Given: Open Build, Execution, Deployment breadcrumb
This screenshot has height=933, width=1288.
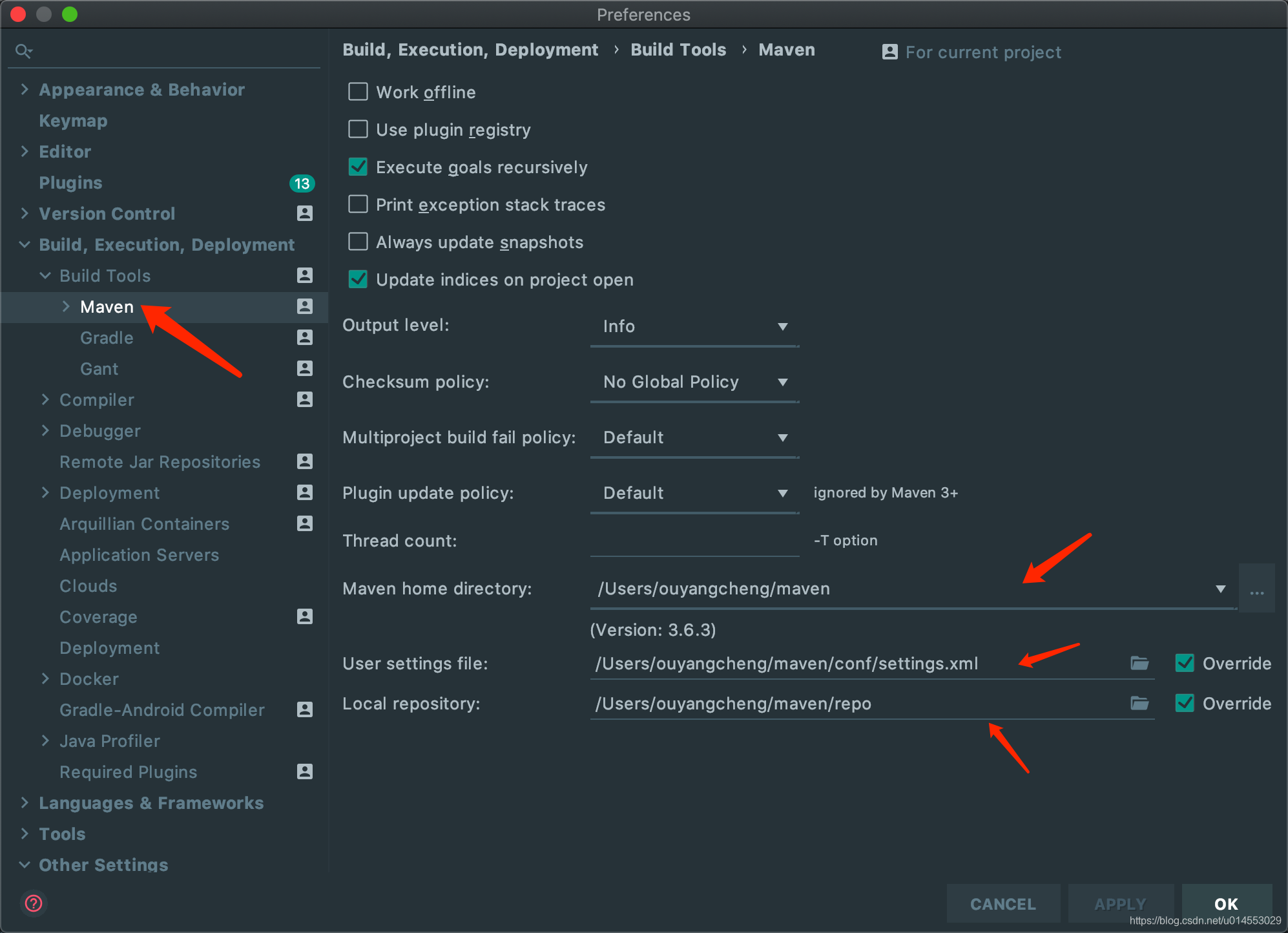Looking at the screenshot, I should pyautogui.click(x=470, y=49).
